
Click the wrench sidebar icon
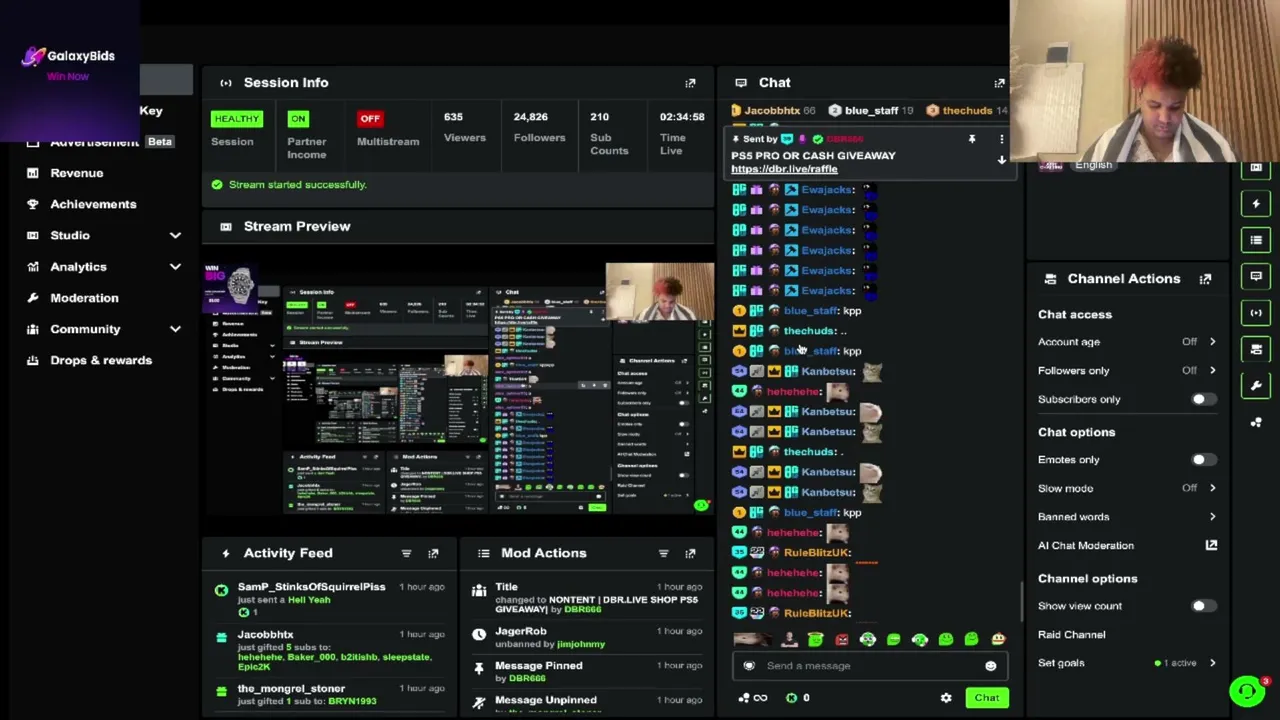click(1256, 385)
